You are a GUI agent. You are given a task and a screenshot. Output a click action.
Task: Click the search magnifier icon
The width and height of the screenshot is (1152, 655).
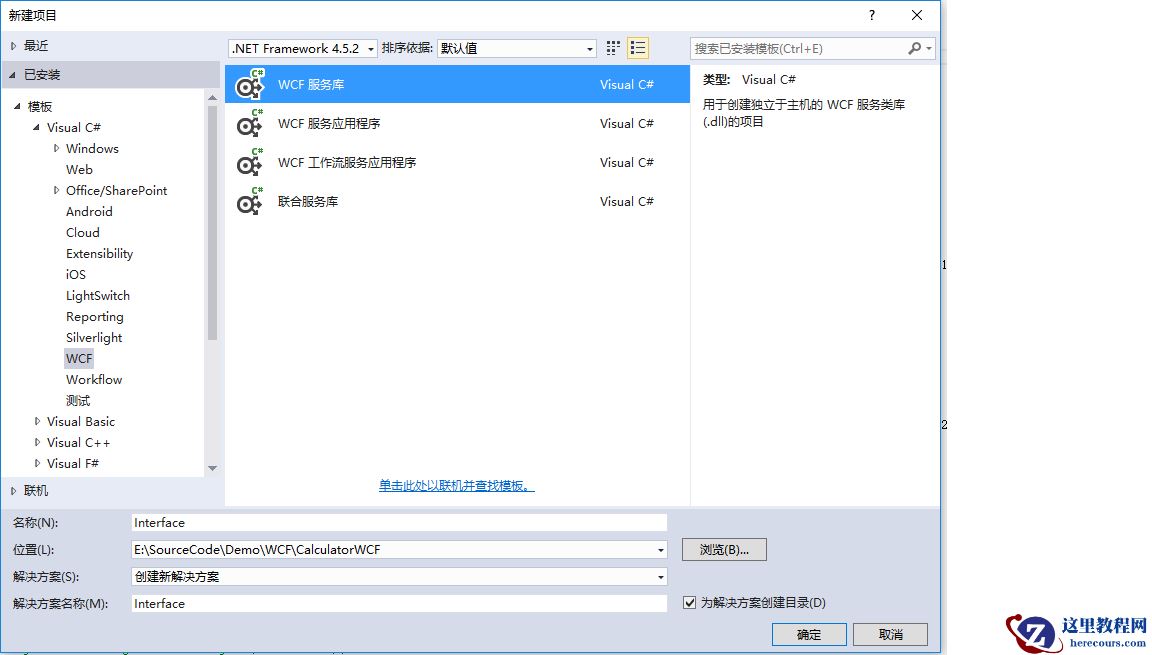(x=914, y=48)
